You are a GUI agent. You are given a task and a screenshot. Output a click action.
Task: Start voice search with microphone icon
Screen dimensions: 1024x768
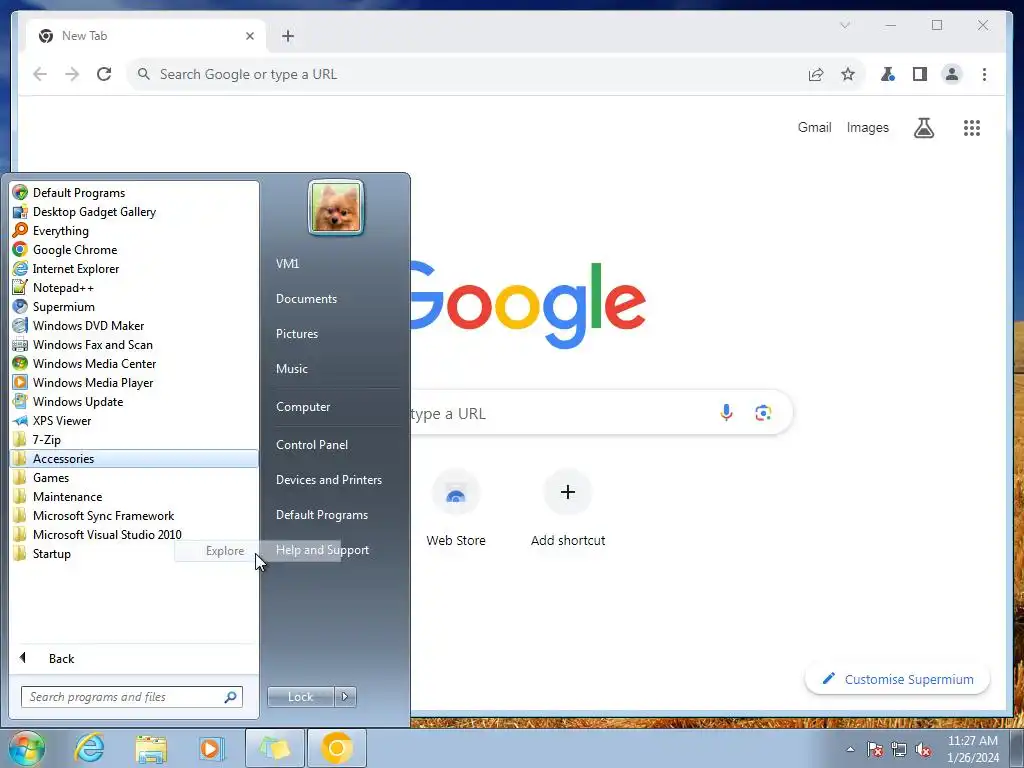tap(726, 413)
